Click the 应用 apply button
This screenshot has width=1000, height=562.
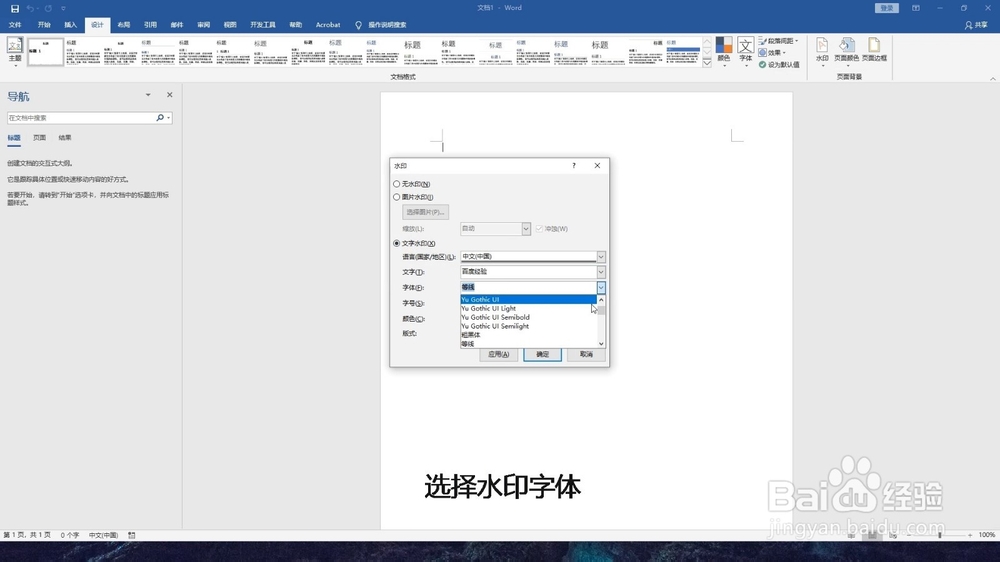pyautogui.click(x=498, y=354)
